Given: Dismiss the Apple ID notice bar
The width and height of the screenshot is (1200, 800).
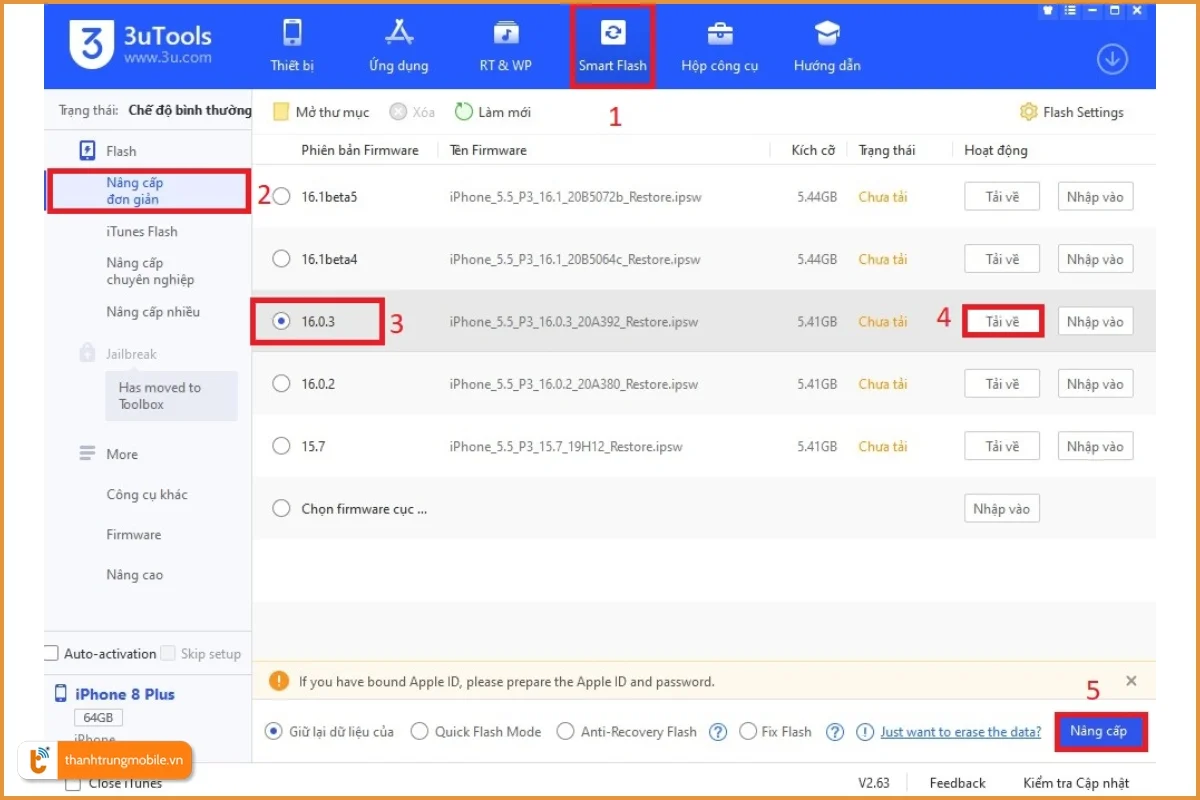Looking at the screenshot, I should coord(1131,681).
